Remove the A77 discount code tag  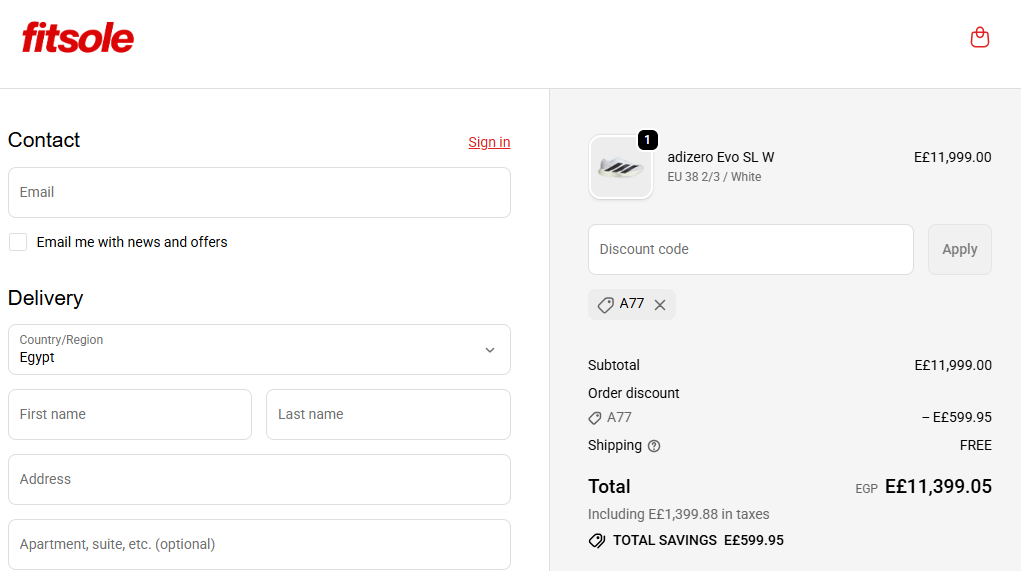point(660,305)
